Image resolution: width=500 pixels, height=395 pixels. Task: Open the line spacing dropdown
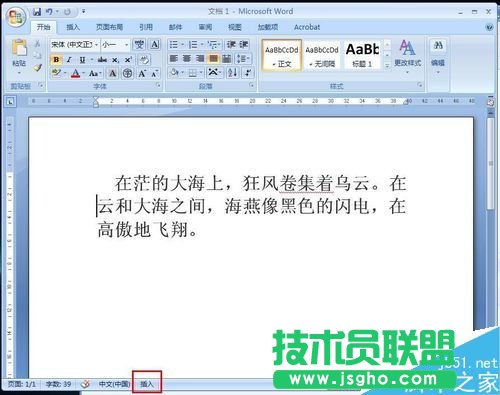pyautogui.click(x=243, y=59)
